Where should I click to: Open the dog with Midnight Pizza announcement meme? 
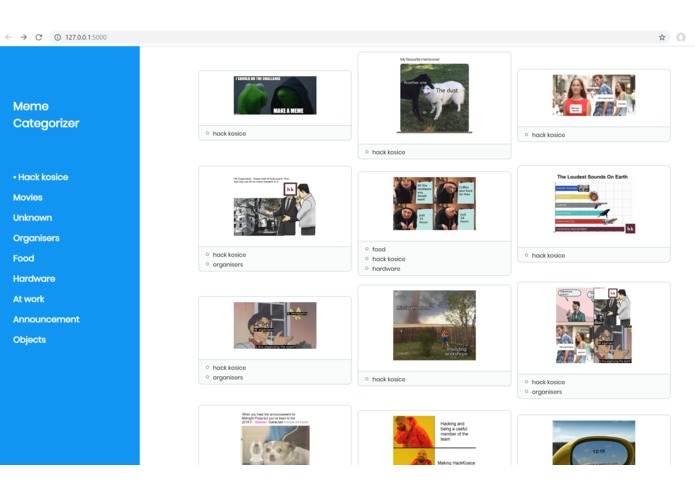point(275,439)
